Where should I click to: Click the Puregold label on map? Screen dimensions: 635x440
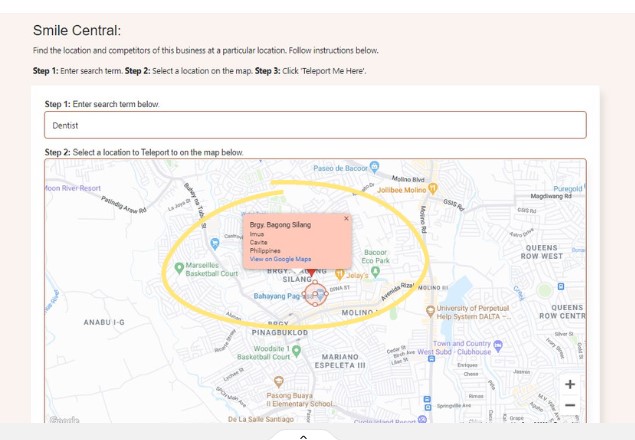(568, 188)
